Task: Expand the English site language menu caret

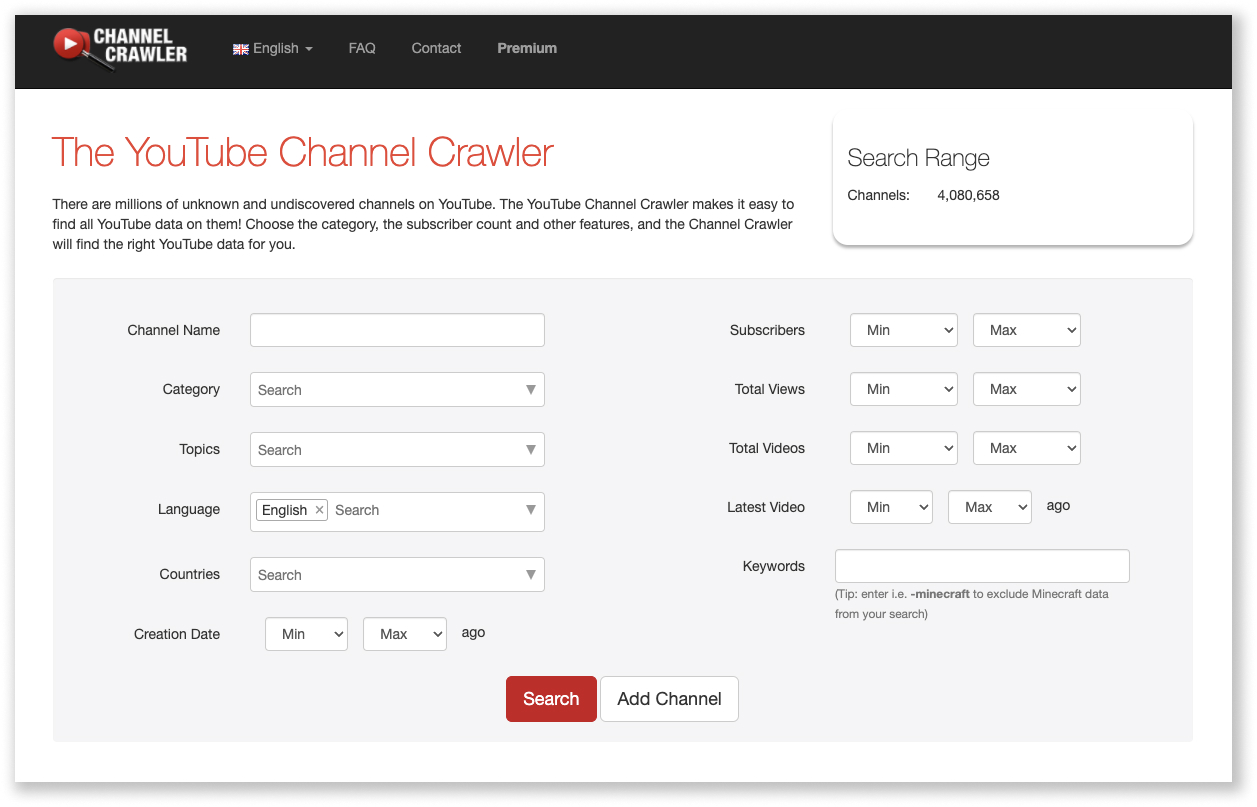Action: 309,47
